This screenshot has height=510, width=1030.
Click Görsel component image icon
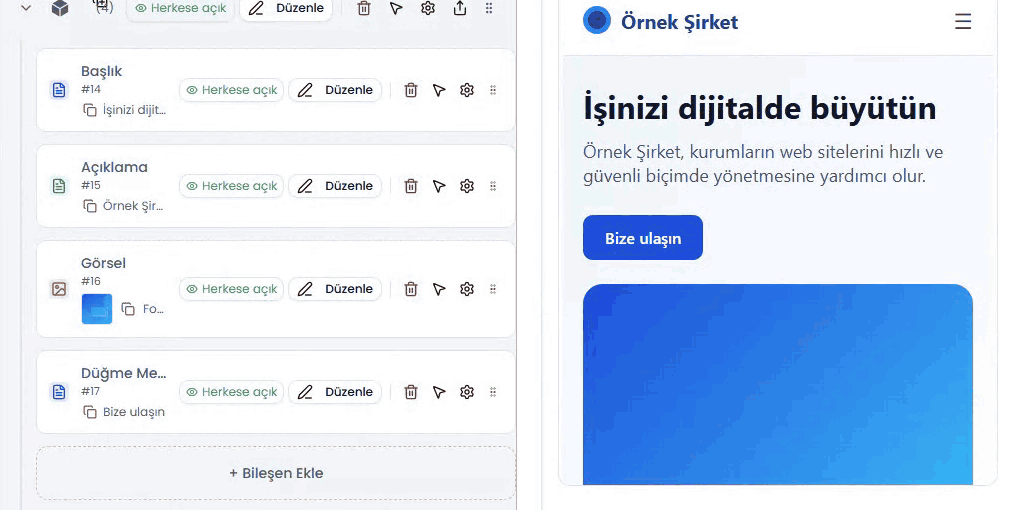tap(59, 289)
